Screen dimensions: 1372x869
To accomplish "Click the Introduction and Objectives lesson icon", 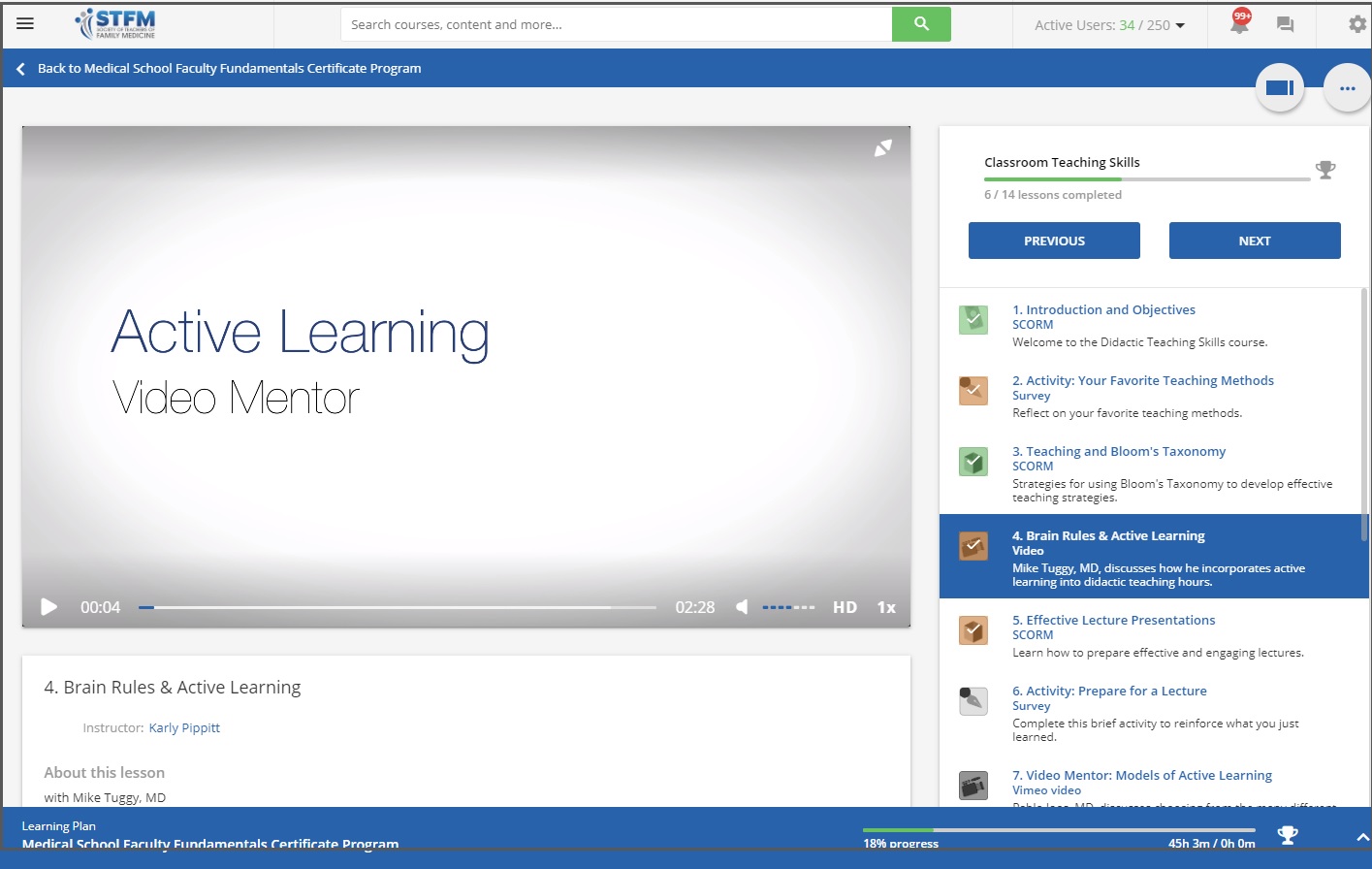I will point(973,319).
